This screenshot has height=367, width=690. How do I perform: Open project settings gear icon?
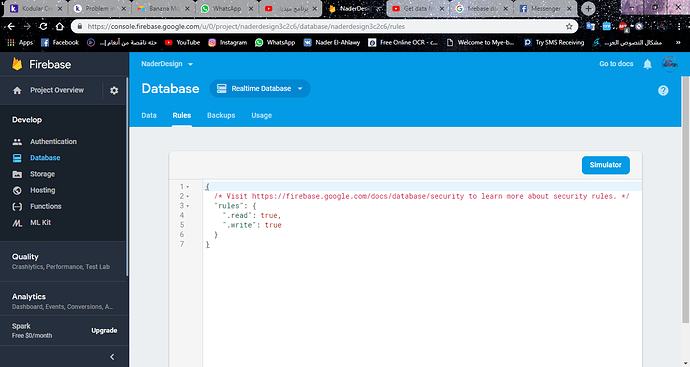point(114,90)
